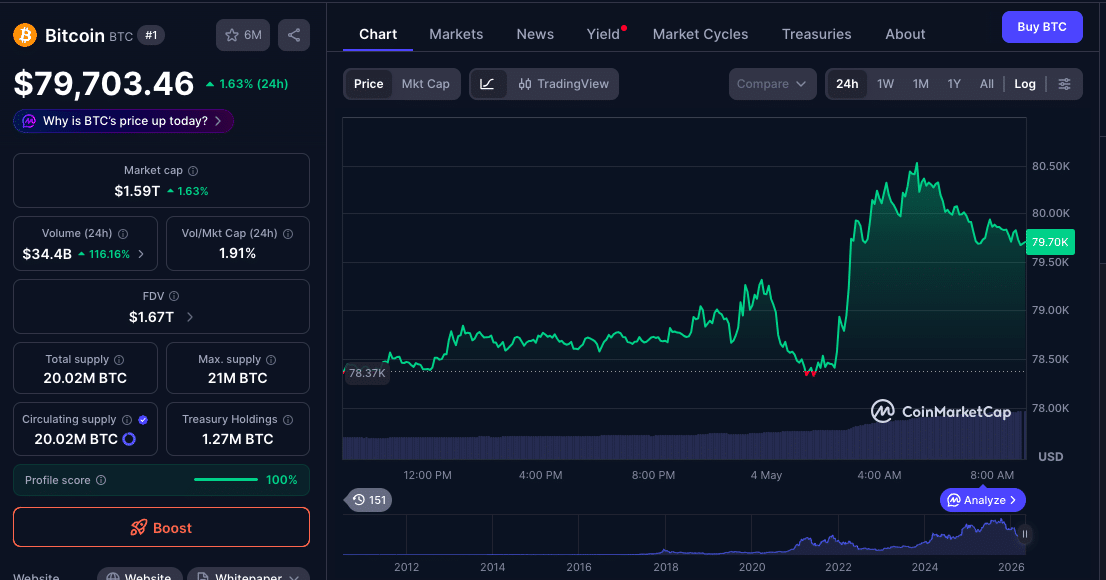Click the Total supply info icon
The width and height of the screenshot is (1106, 580).
(x=119, y=360)
